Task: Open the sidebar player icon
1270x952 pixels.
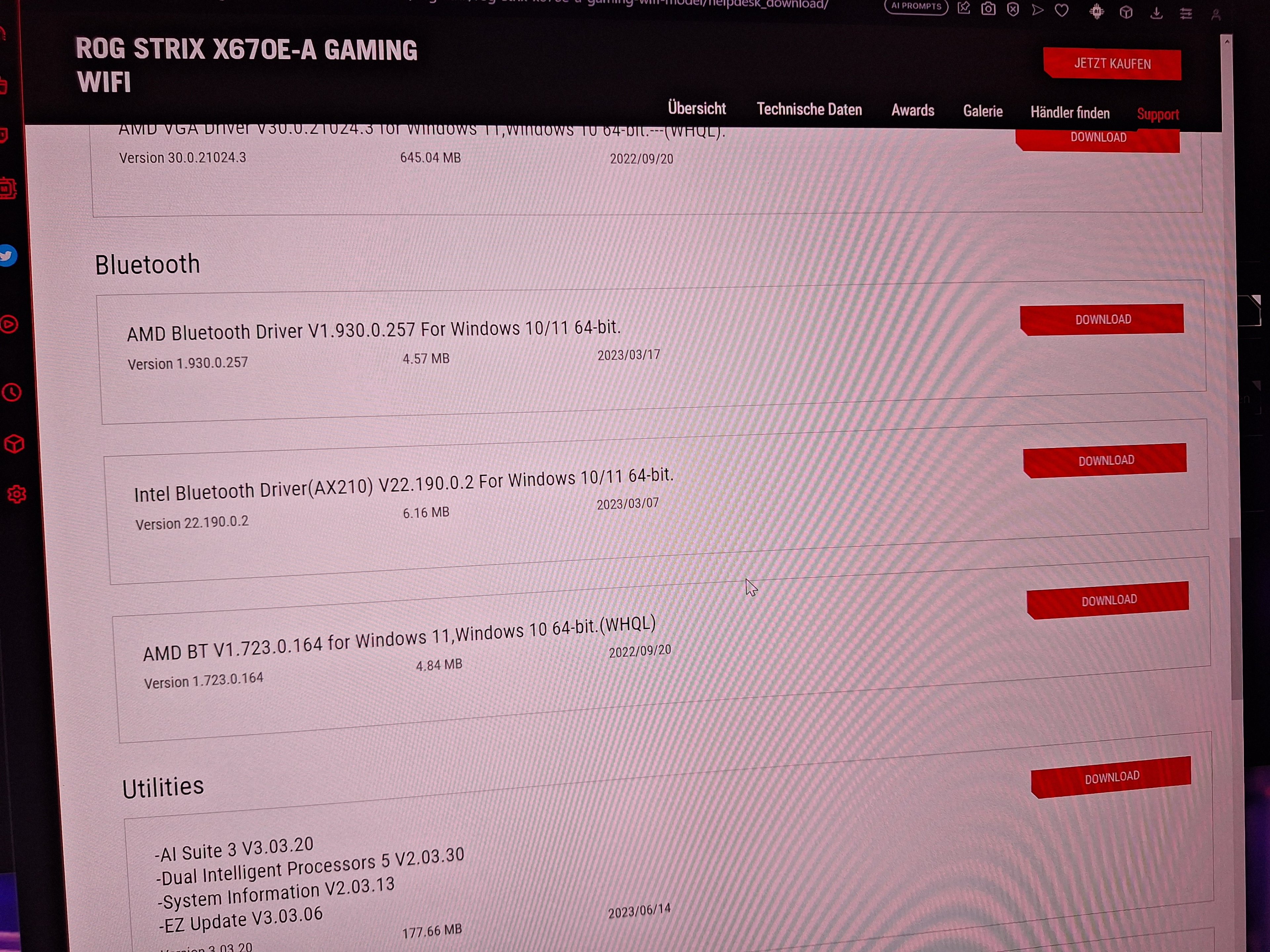Action: tap(9, 325)
